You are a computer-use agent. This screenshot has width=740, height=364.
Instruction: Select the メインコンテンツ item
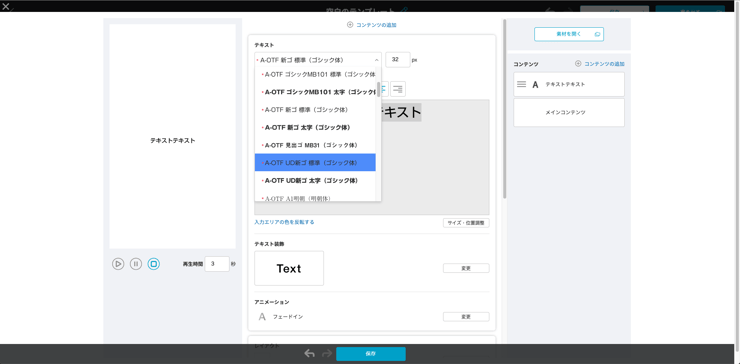click(569, 112)
